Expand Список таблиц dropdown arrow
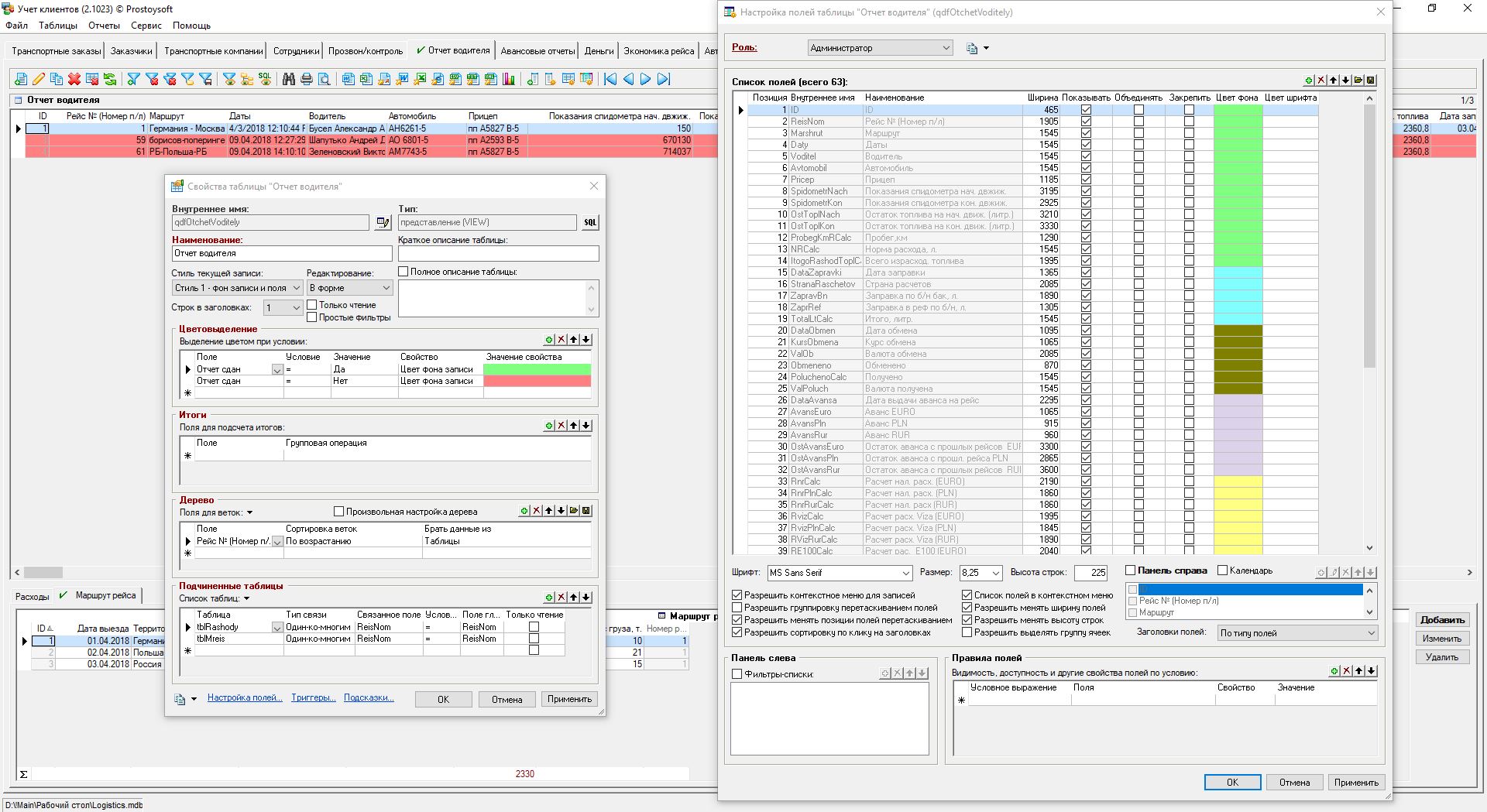 point(247,598)
